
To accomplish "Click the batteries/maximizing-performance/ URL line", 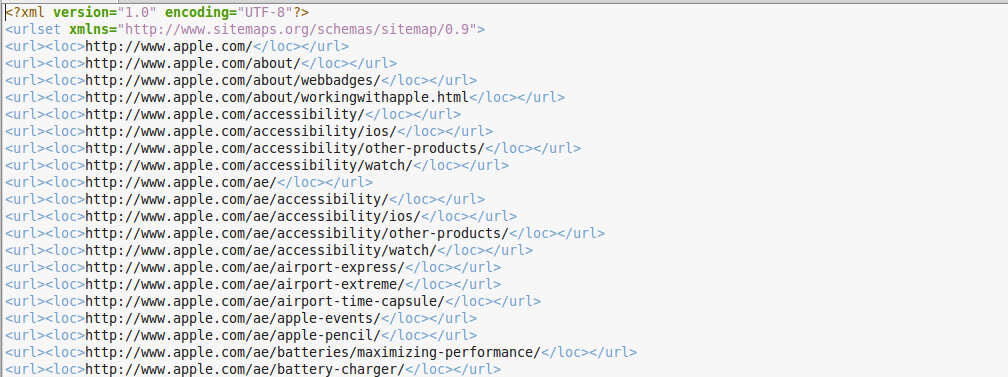I will click(x=321, y=352).
